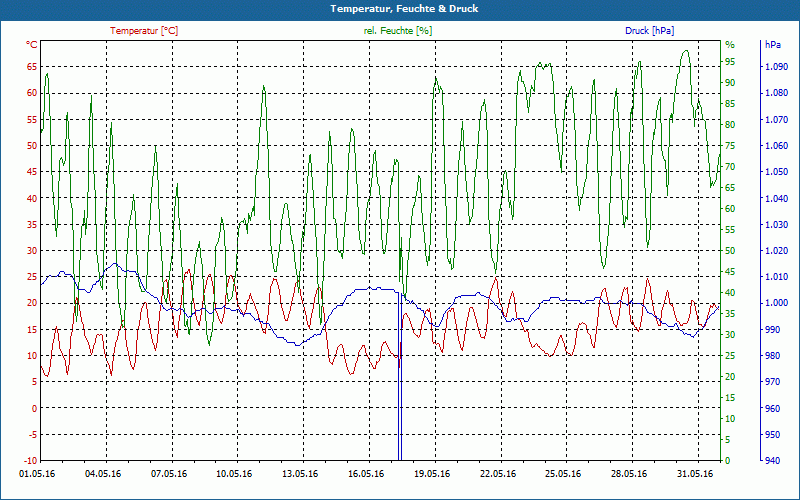Viewport: 800px width, 500px height.
Task: Click the date label "28.05.16"
Action: (629, 474)
